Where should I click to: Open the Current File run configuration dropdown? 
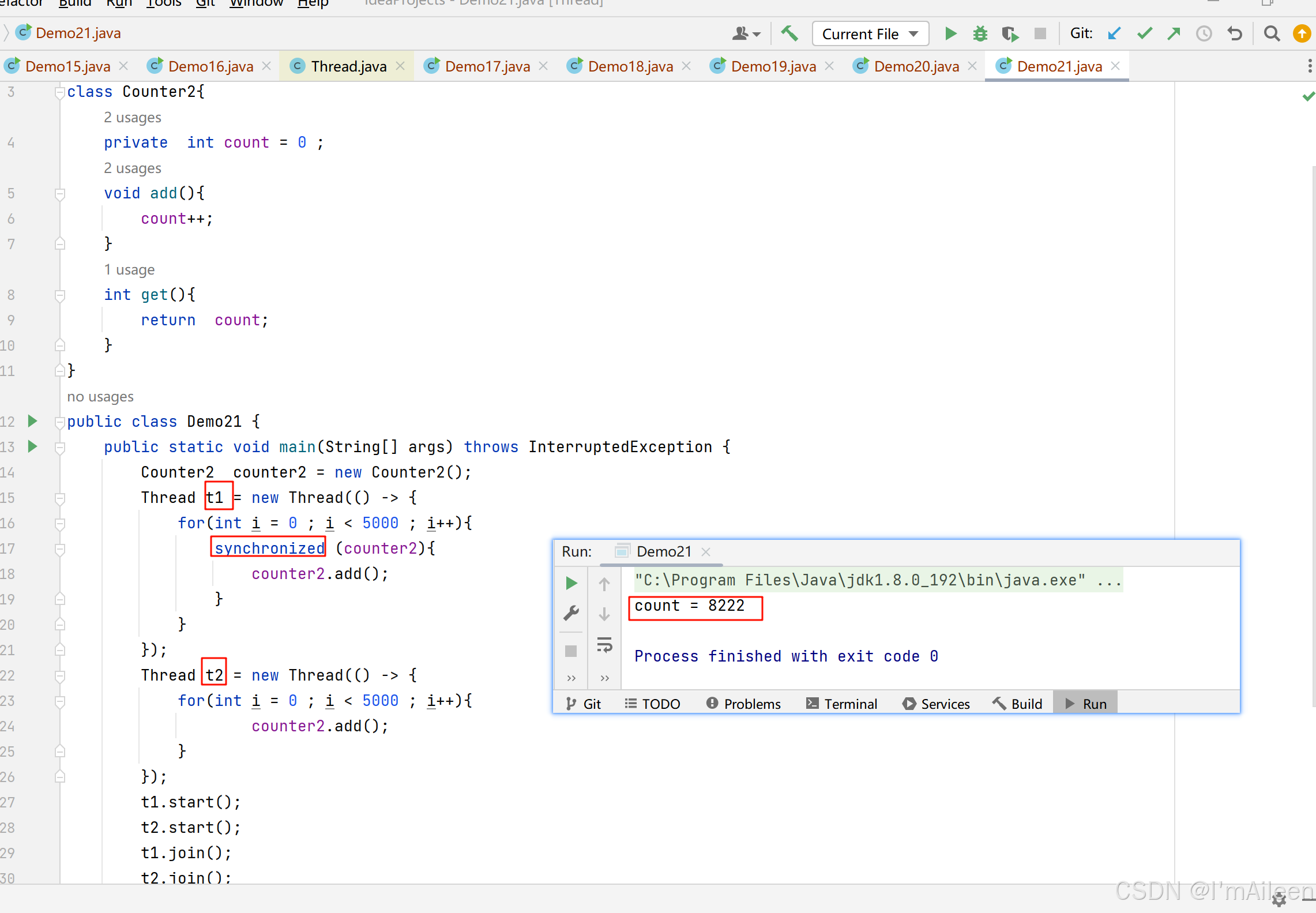(x=870, y=34)
